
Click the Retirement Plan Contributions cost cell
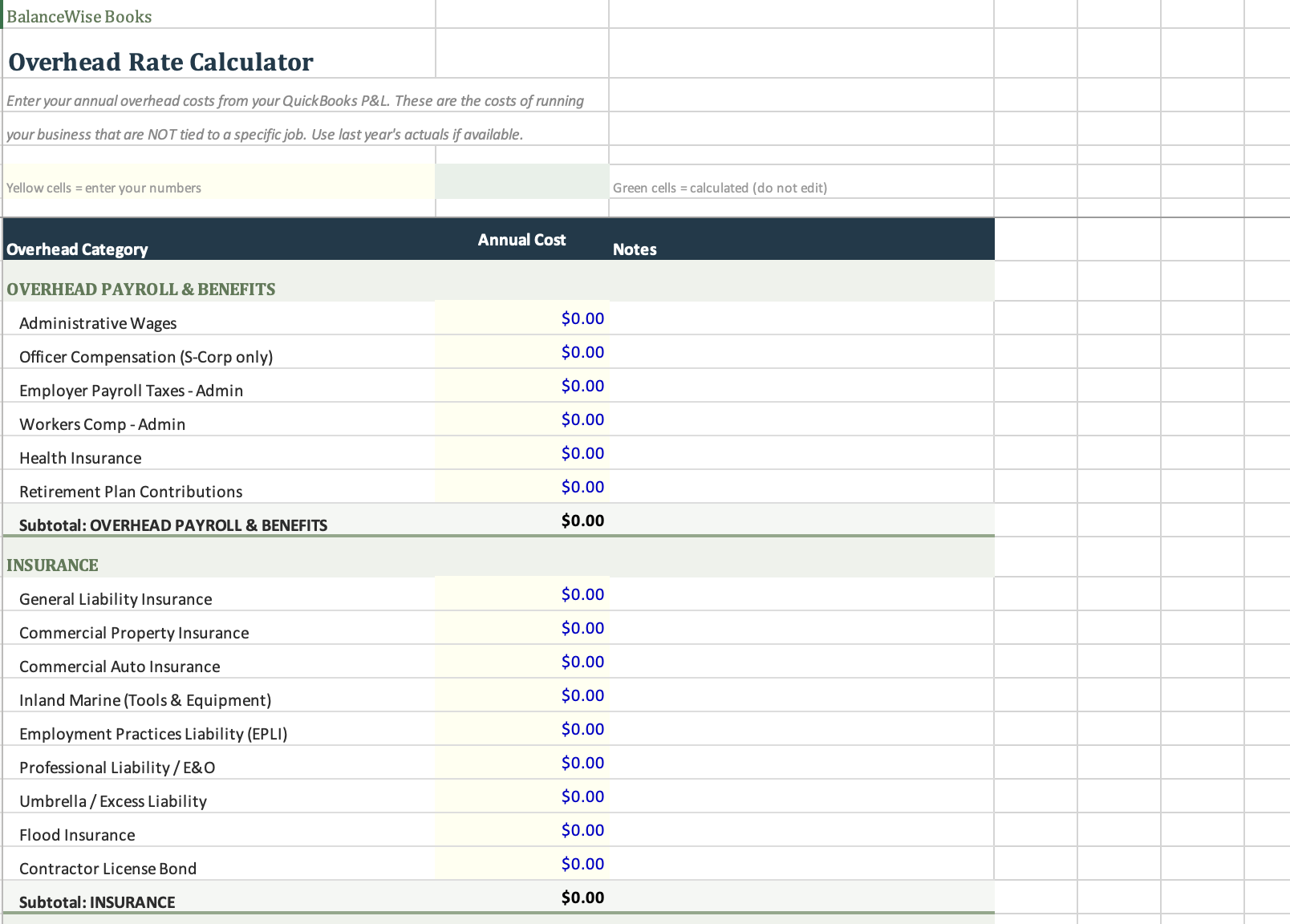[x=522, y=487]
